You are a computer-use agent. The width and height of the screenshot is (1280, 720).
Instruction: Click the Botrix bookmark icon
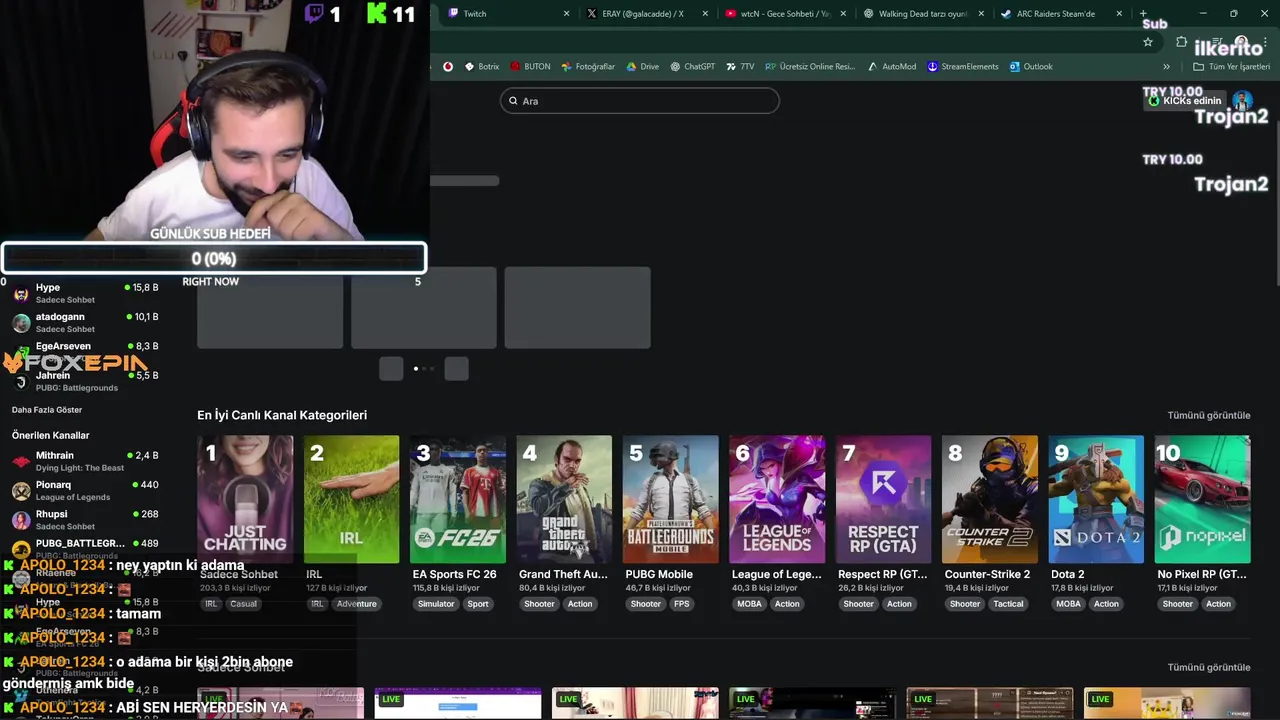pyautogui.click(x=470, y=67)
